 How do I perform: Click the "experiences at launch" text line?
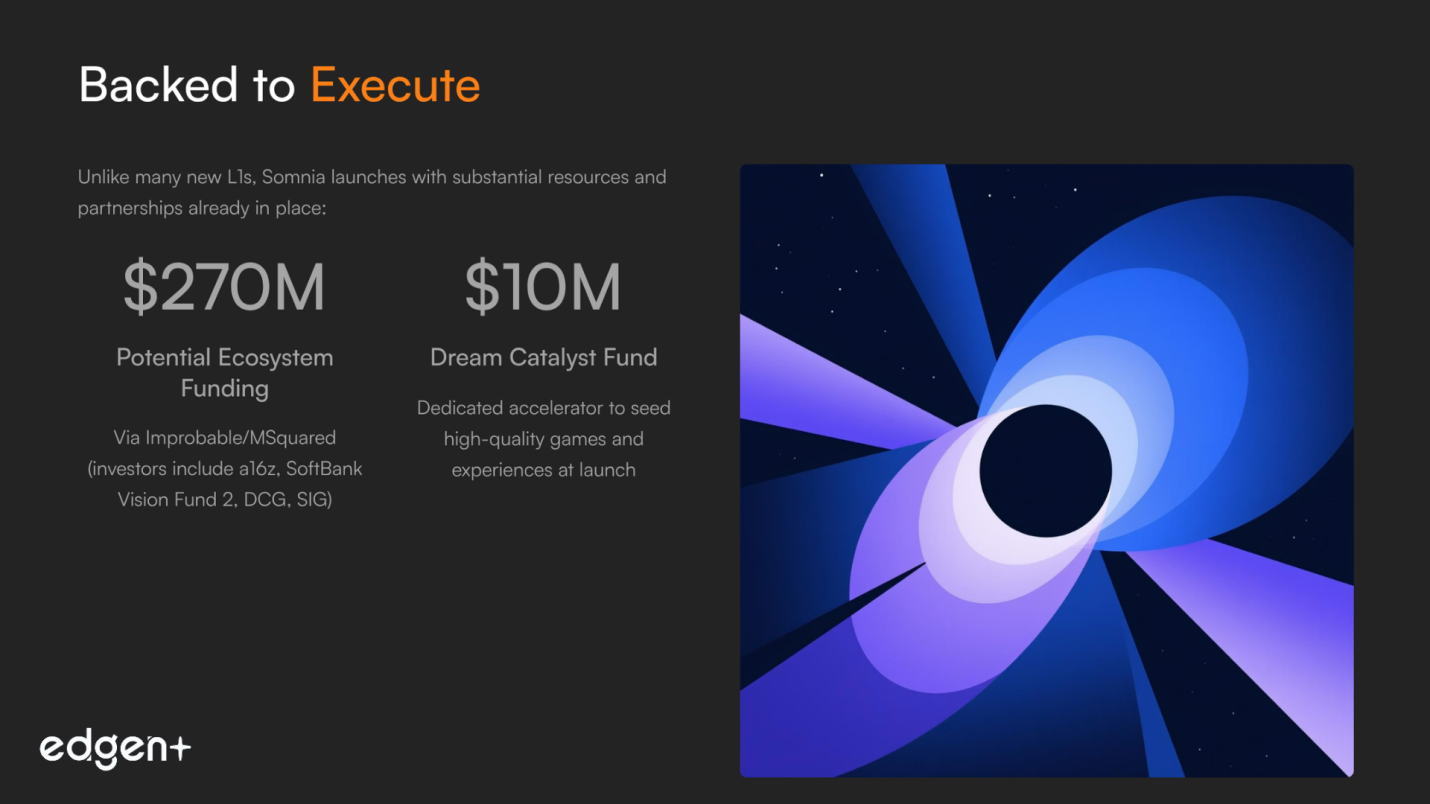tap(543, 470)
